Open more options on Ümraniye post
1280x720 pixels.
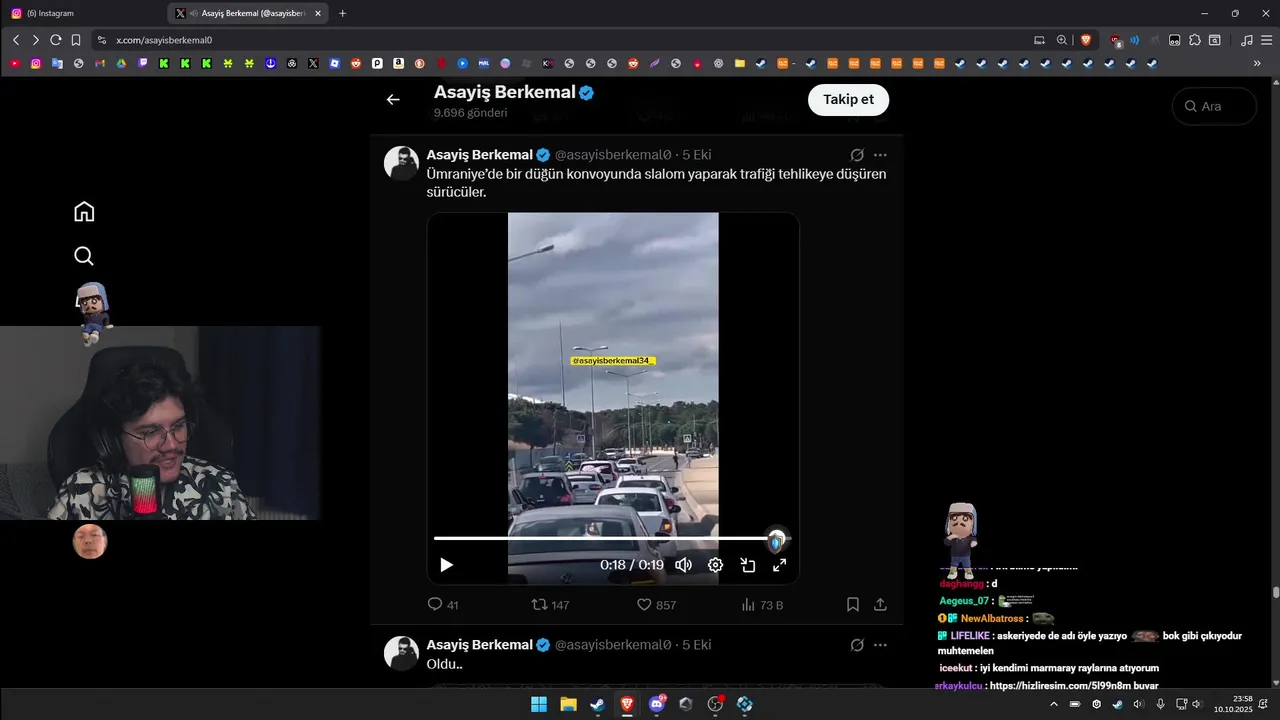(x=880, y=155)
